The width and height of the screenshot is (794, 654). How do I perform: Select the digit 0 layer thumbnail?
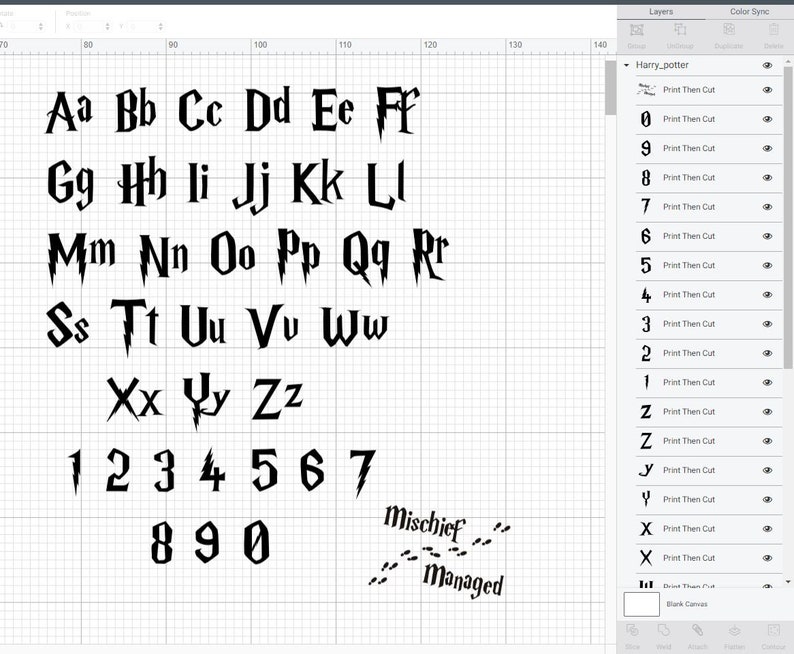tap(646, 119)
